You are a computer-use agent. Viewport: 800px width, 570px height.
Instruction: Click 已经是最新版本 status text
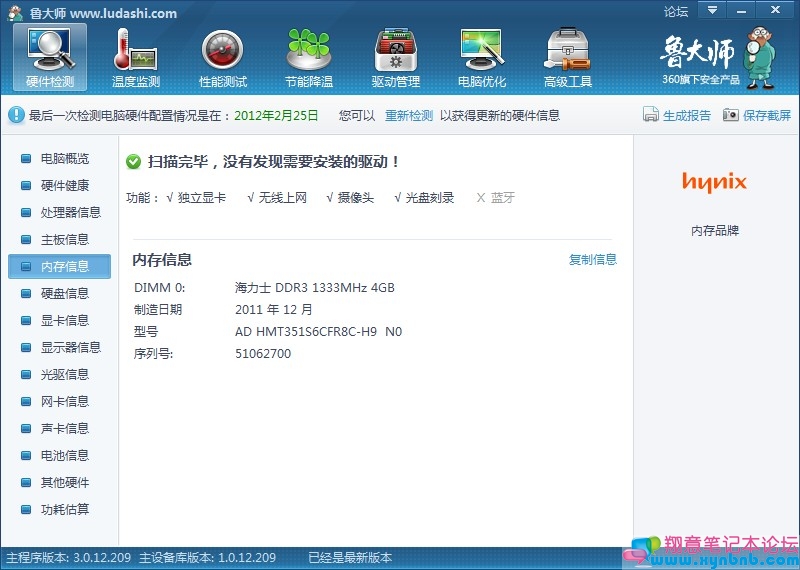350,558
